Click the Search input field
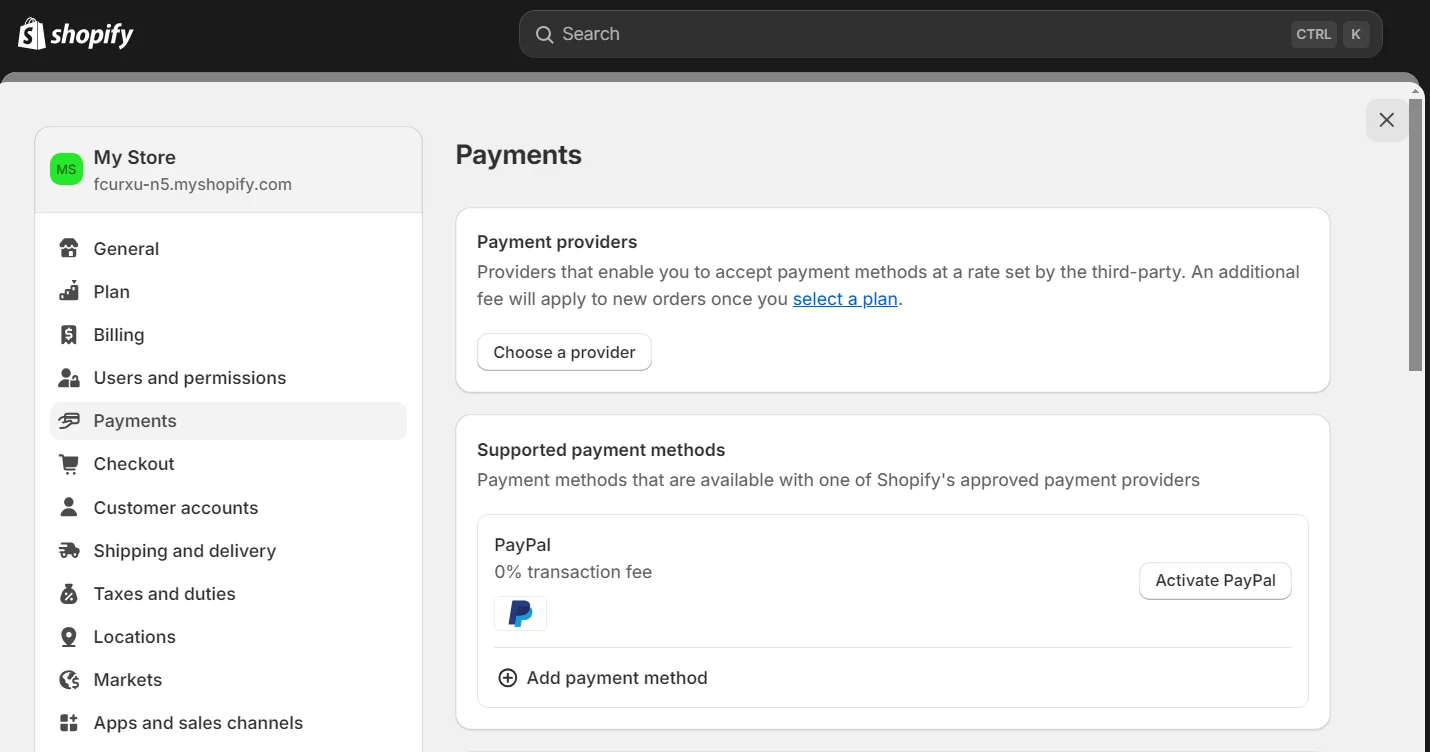The height and width of the screenshot is (752, 1430). (950, 34)
